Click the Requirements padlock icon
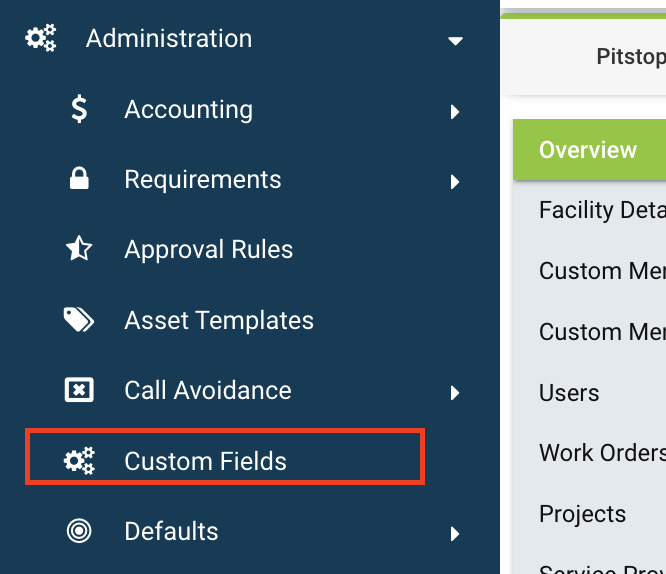This screenshot has height=574, width=666. click(x=79, y=178)
